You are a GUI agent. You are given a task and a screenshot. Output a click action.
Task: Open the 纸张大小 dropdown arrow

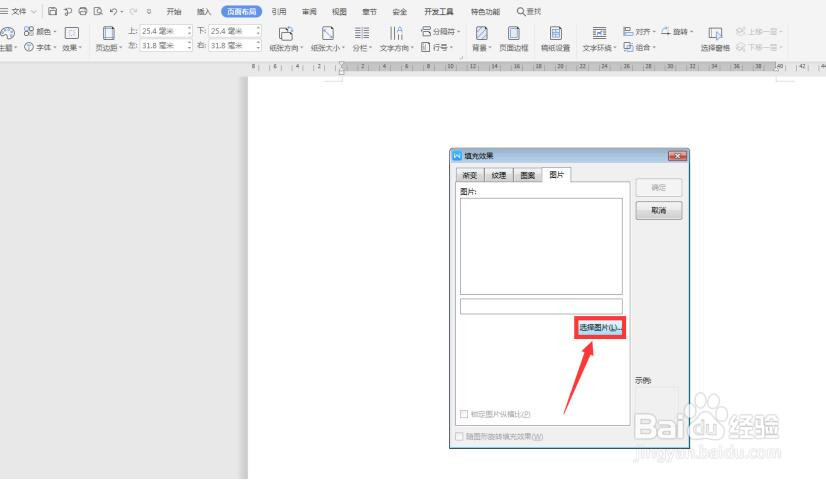tap(343, 47)
